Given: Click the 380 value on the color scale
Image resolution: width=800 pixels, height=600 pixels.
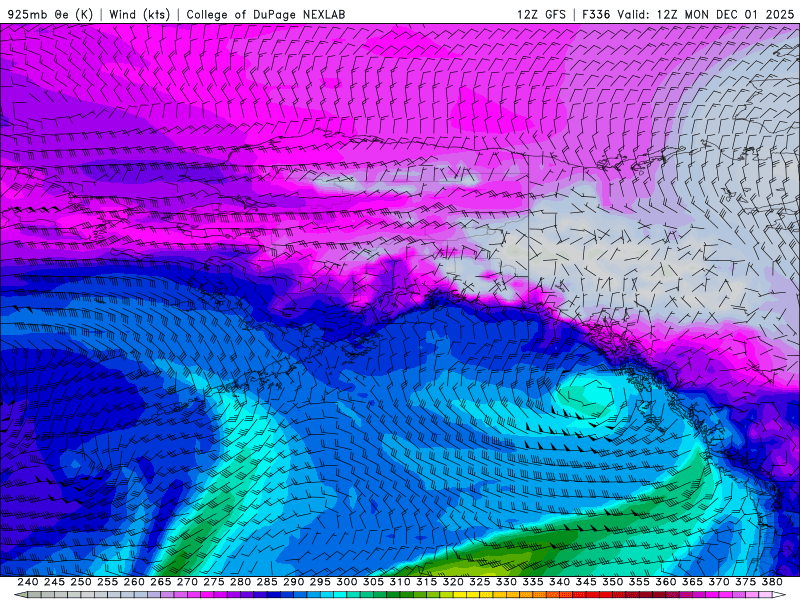Looking at the screenshot, I should [772, 582].
